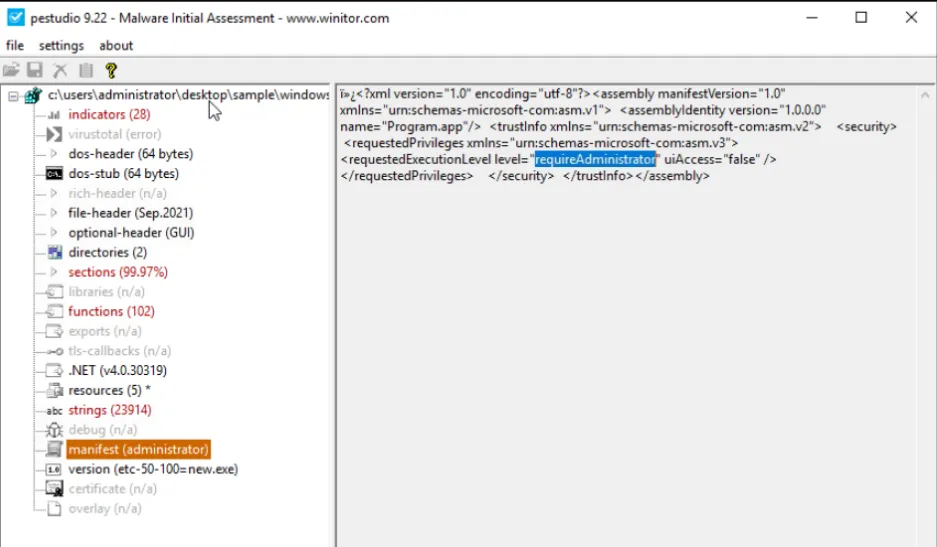Click the help question mark icon
The width and height of the screenshot is (937, 547).
click(111, 70)
